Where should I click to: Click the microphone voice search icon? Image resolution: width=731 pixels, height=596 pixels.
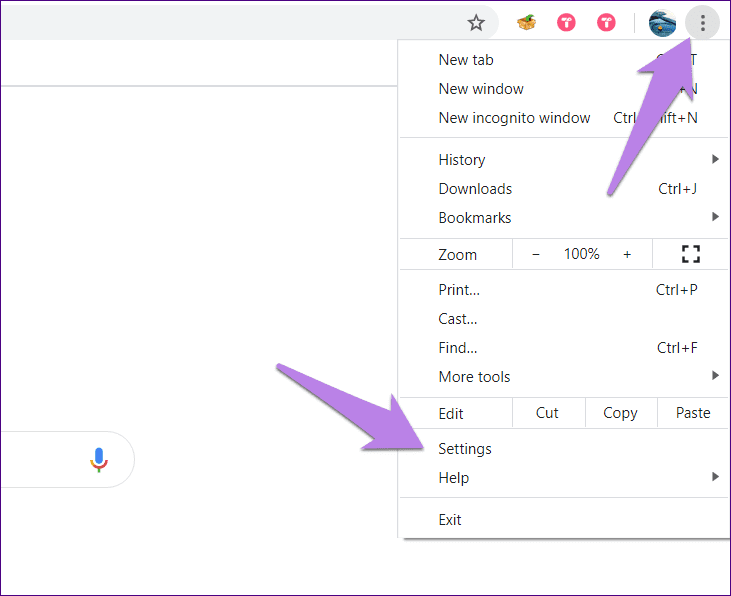click(99, 460)
